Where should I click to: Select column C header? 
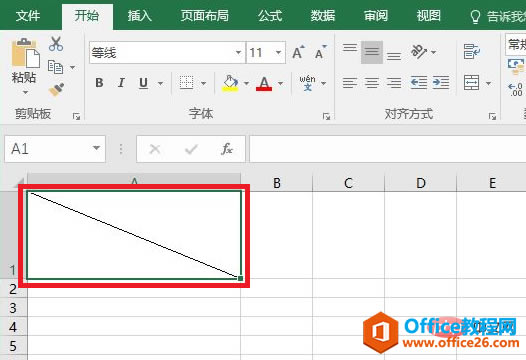[348, 183]
